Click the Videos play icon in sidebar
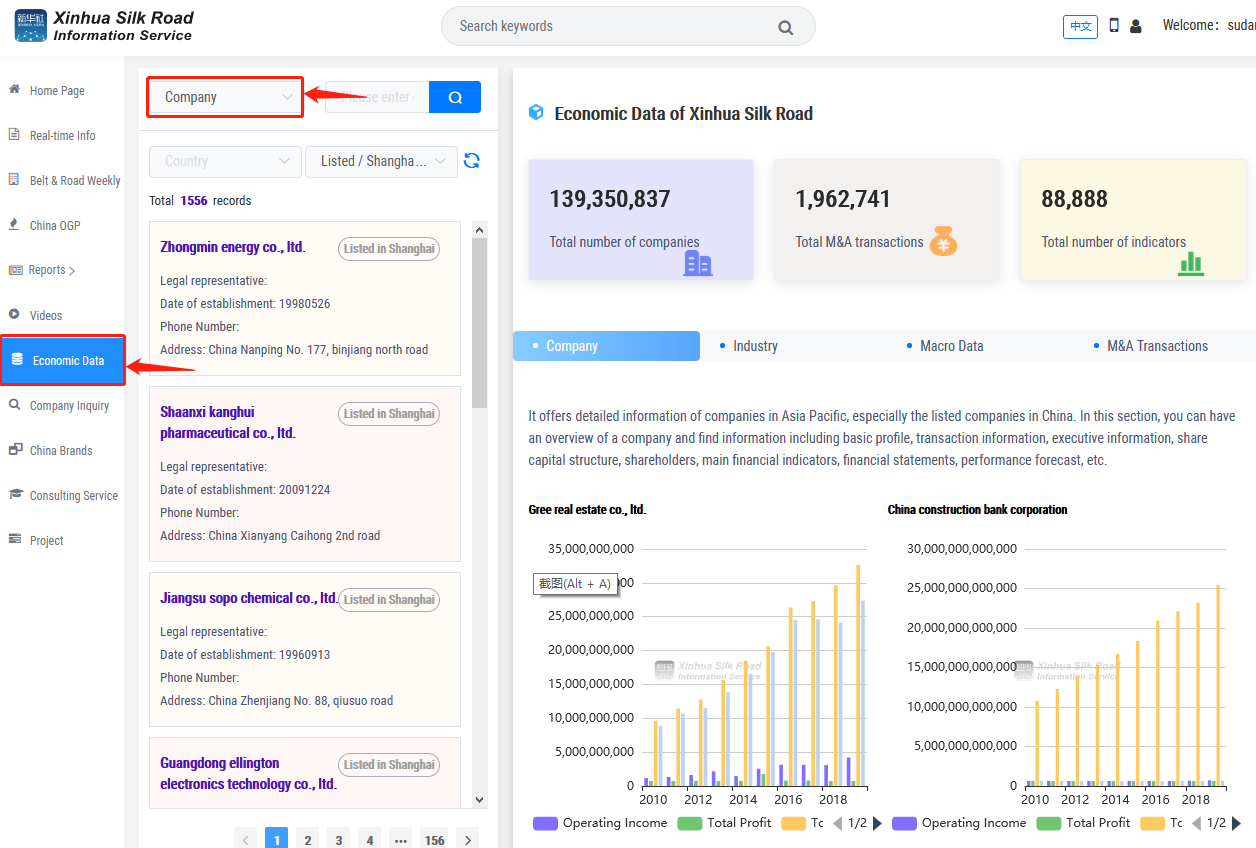 15,314
